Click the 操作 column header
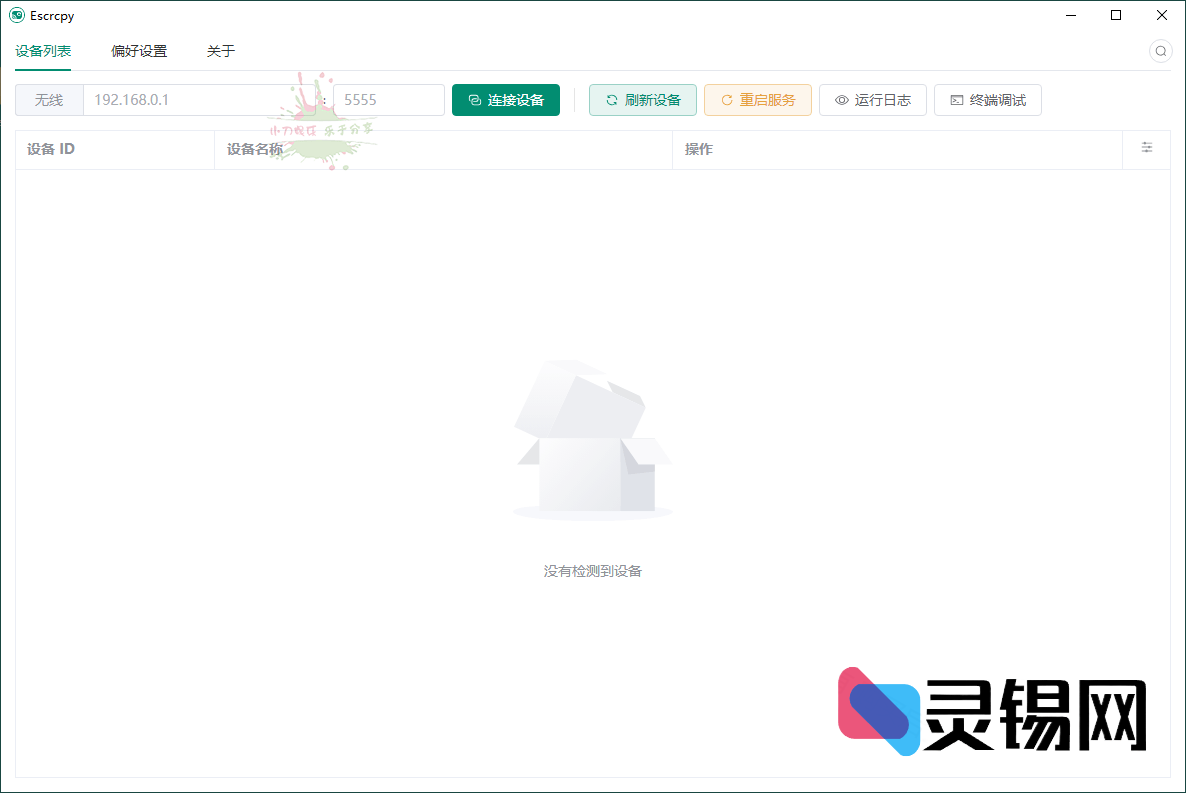This screenshot has height=793, width=1186. (699, 149)
